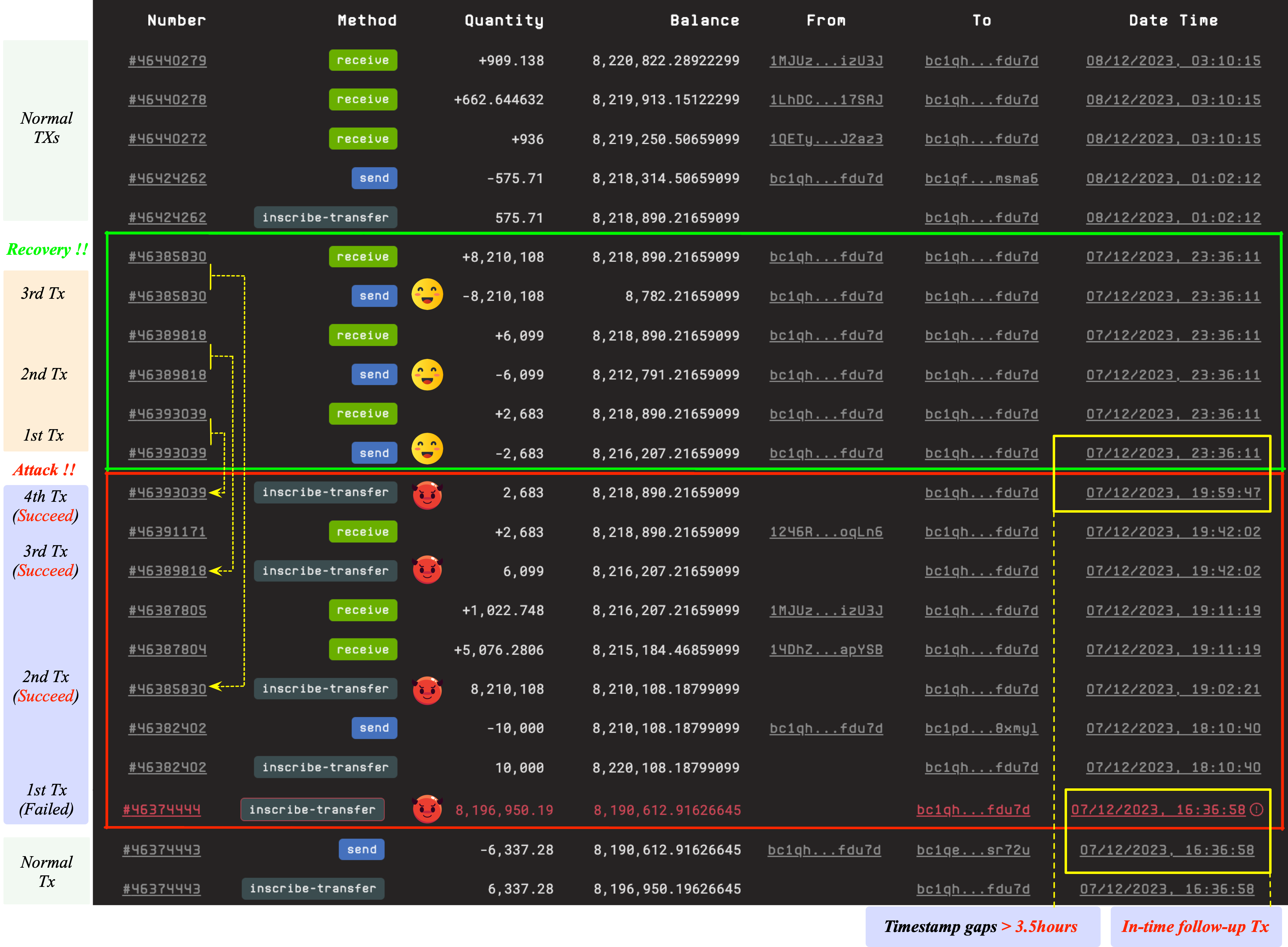Click happy emoji beside -2,683 send row

pos(427,449)
